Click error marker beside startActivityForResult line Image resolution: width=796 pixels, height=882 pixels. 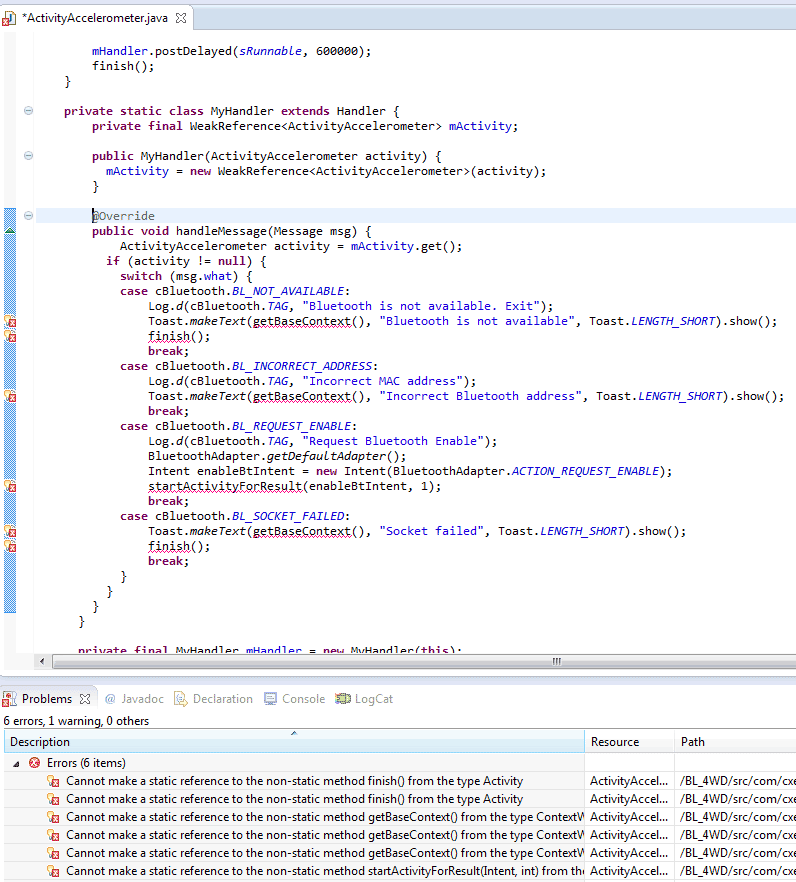point(10,486)
